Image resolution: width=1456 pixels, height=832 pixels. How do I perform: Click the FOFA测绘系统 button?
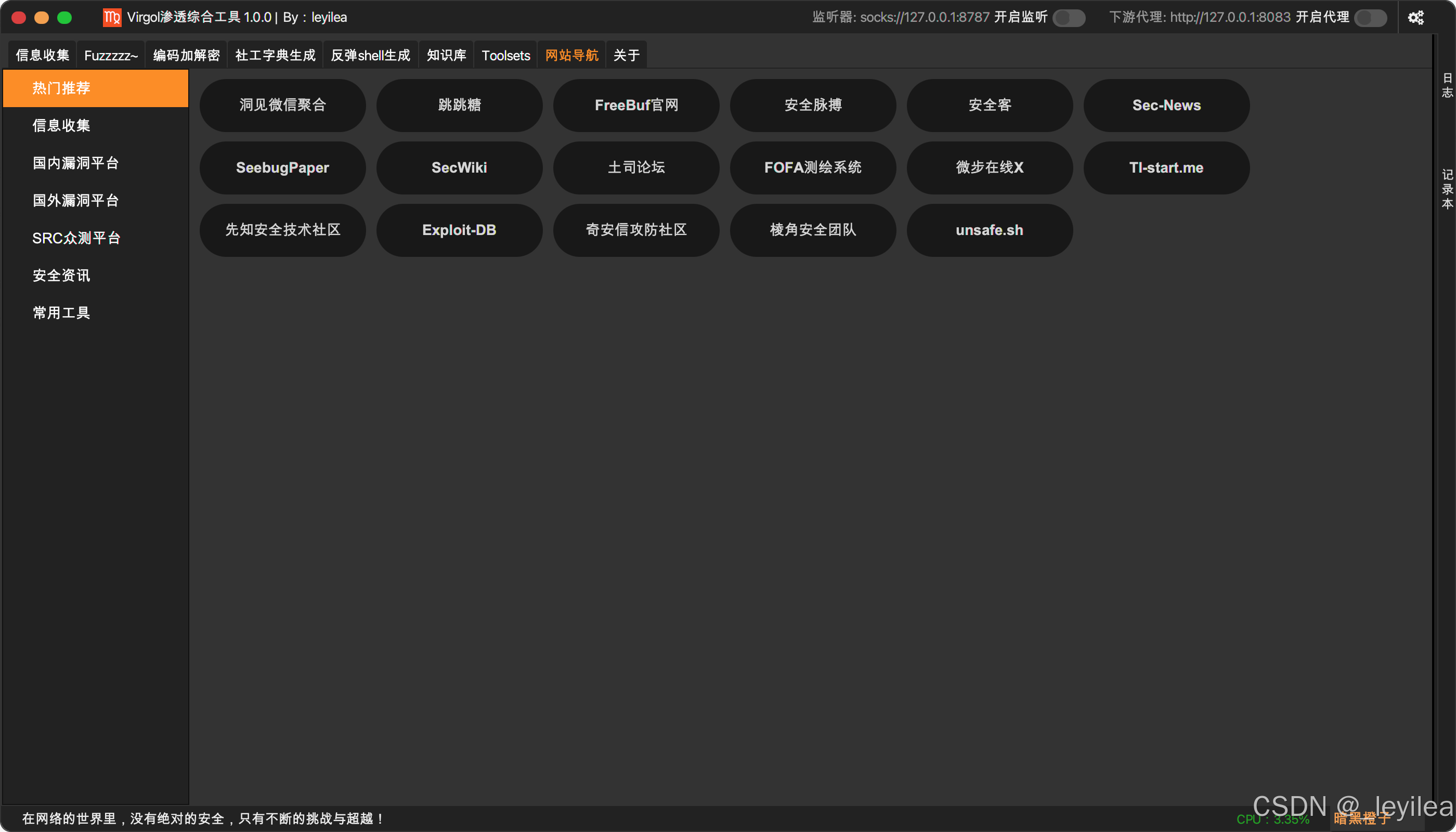tap(813, 167)
